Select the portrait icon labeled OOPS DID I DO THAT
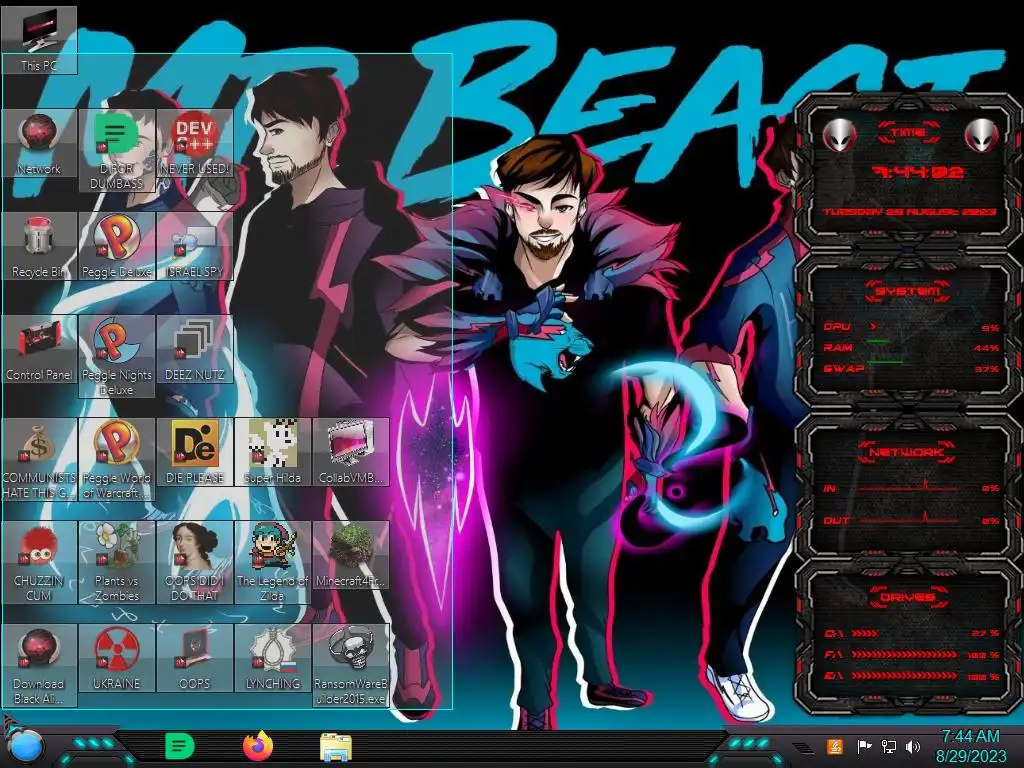Screen dimensions: 1024x768 (x=195, y=562)
